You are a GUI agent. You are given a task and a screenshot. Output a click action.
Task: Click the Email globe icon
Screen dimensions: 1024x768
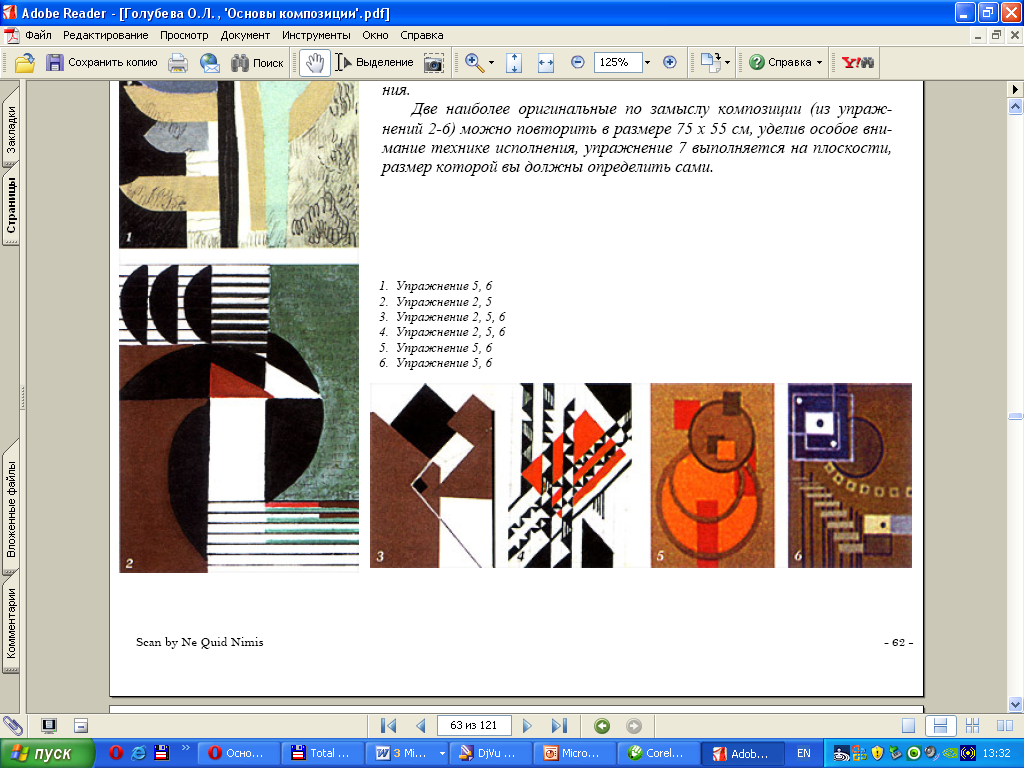tap(210, 63)
